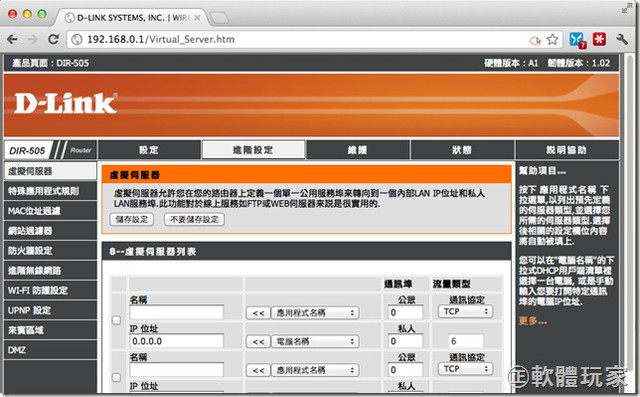Click the protocol number field showing 6

pyautogui.click(x=465, y=341)
